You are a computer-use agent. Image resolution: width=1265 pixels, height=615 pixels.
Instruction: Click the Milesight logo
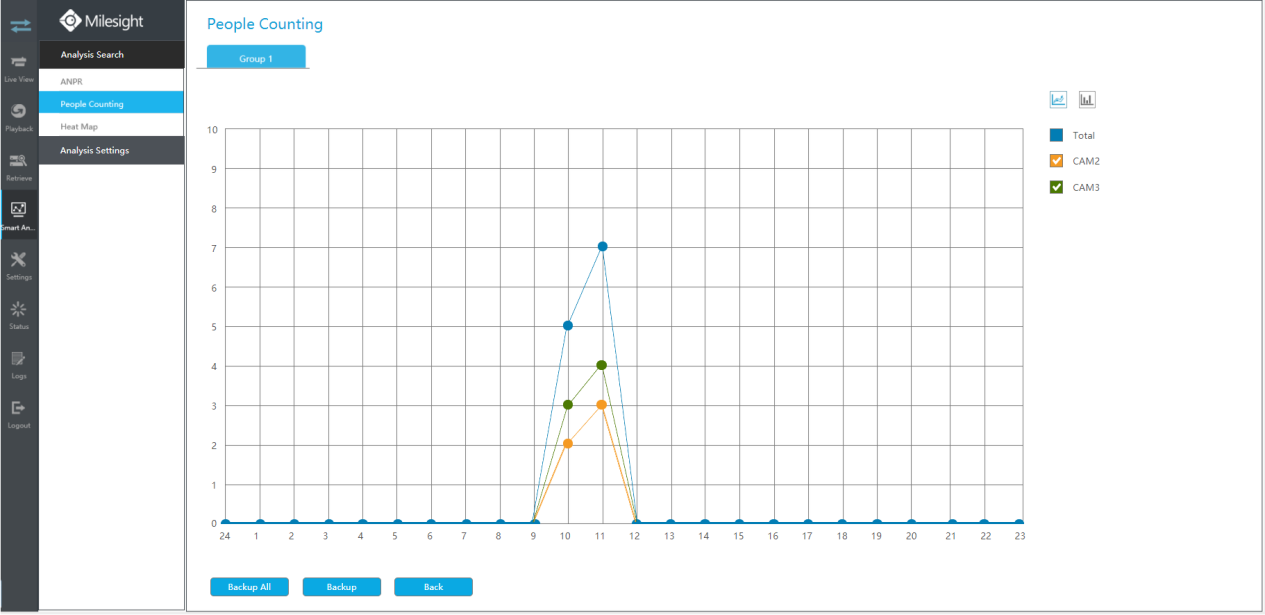point(103,20)
